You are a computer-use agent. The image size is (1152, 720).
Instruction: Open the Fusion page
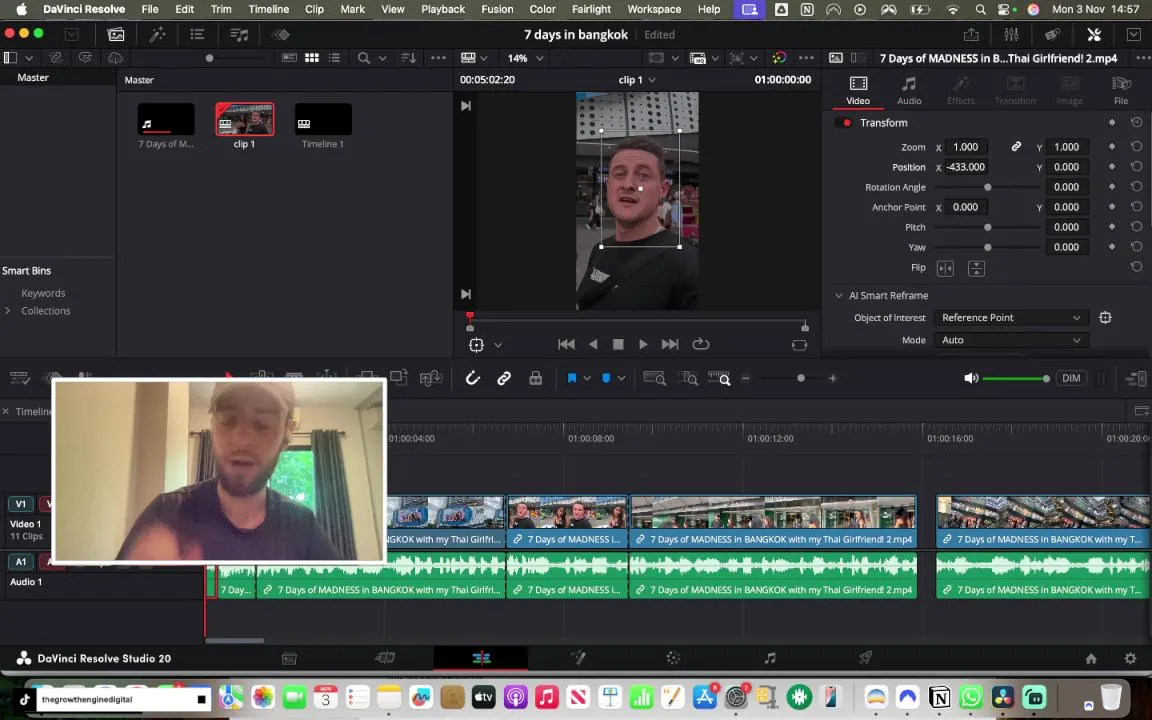click(577, 658)
